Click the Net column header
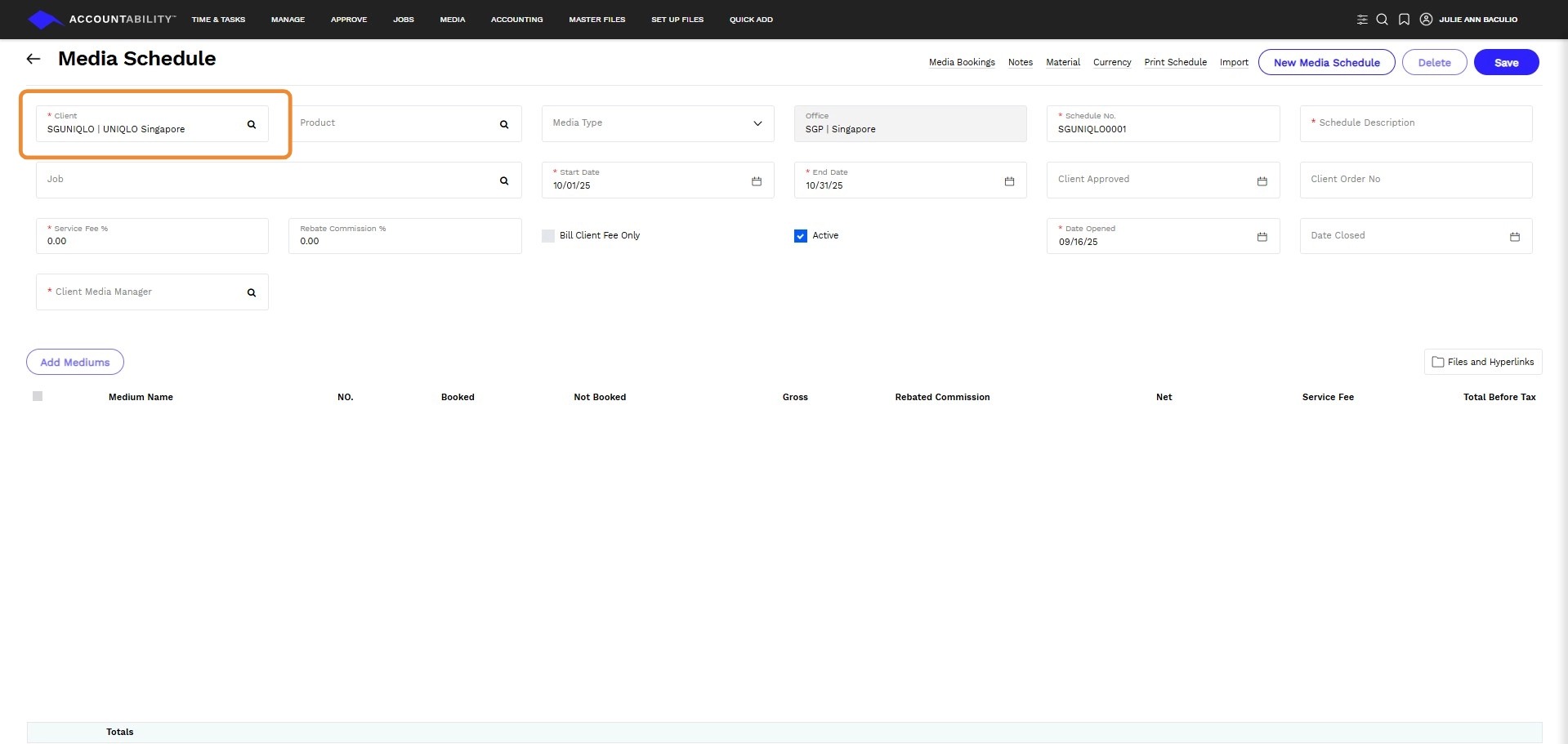This screenshot has height=744, width=1568. click(x=1164, y=397)
